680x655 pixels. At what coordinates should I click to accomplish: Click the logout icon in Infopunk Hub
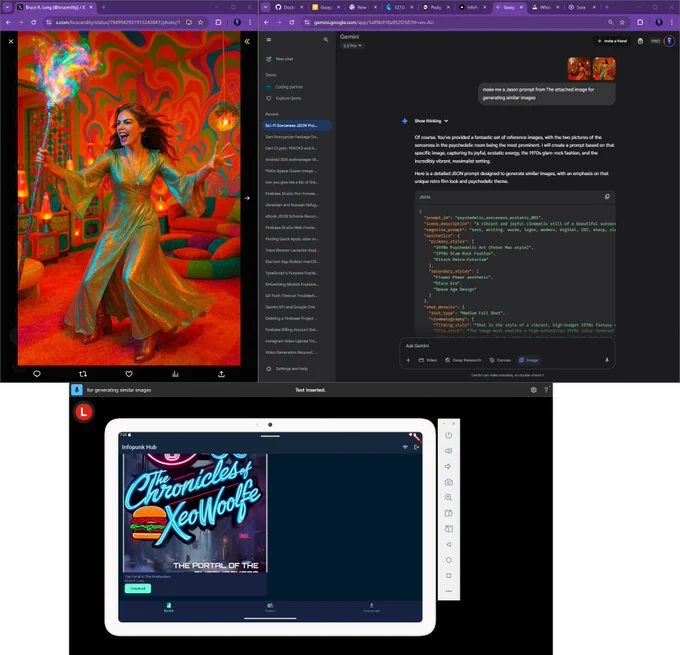[416, 447]
